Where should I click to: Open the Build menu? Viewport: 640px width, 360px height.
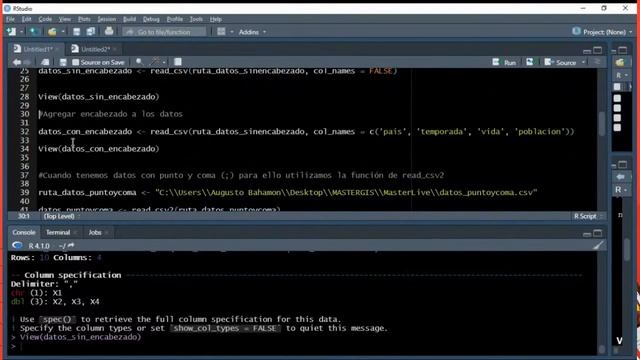coord(129,19)
